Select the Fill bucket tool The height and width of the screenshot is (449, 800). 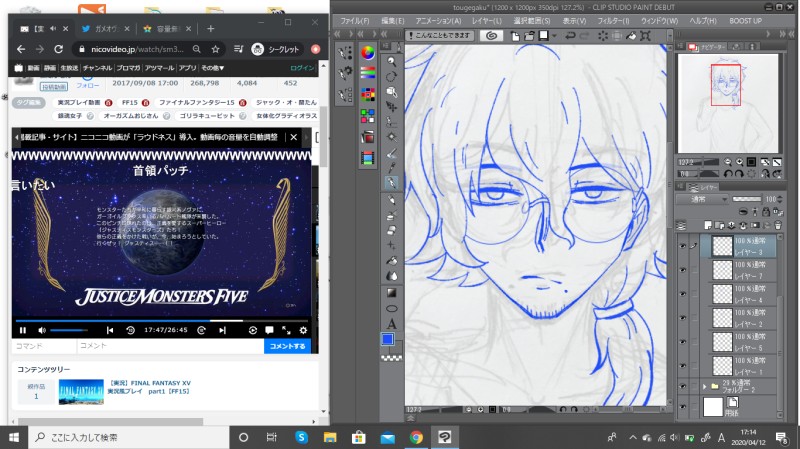[x=391, y=261]
